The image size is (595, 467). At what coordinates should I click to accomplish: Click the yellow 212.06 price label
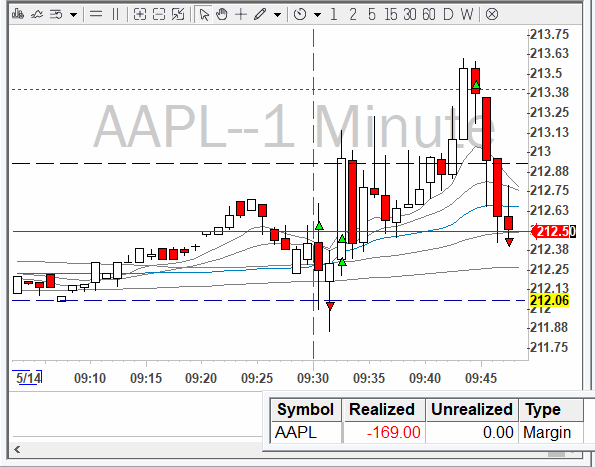point(549,300)
